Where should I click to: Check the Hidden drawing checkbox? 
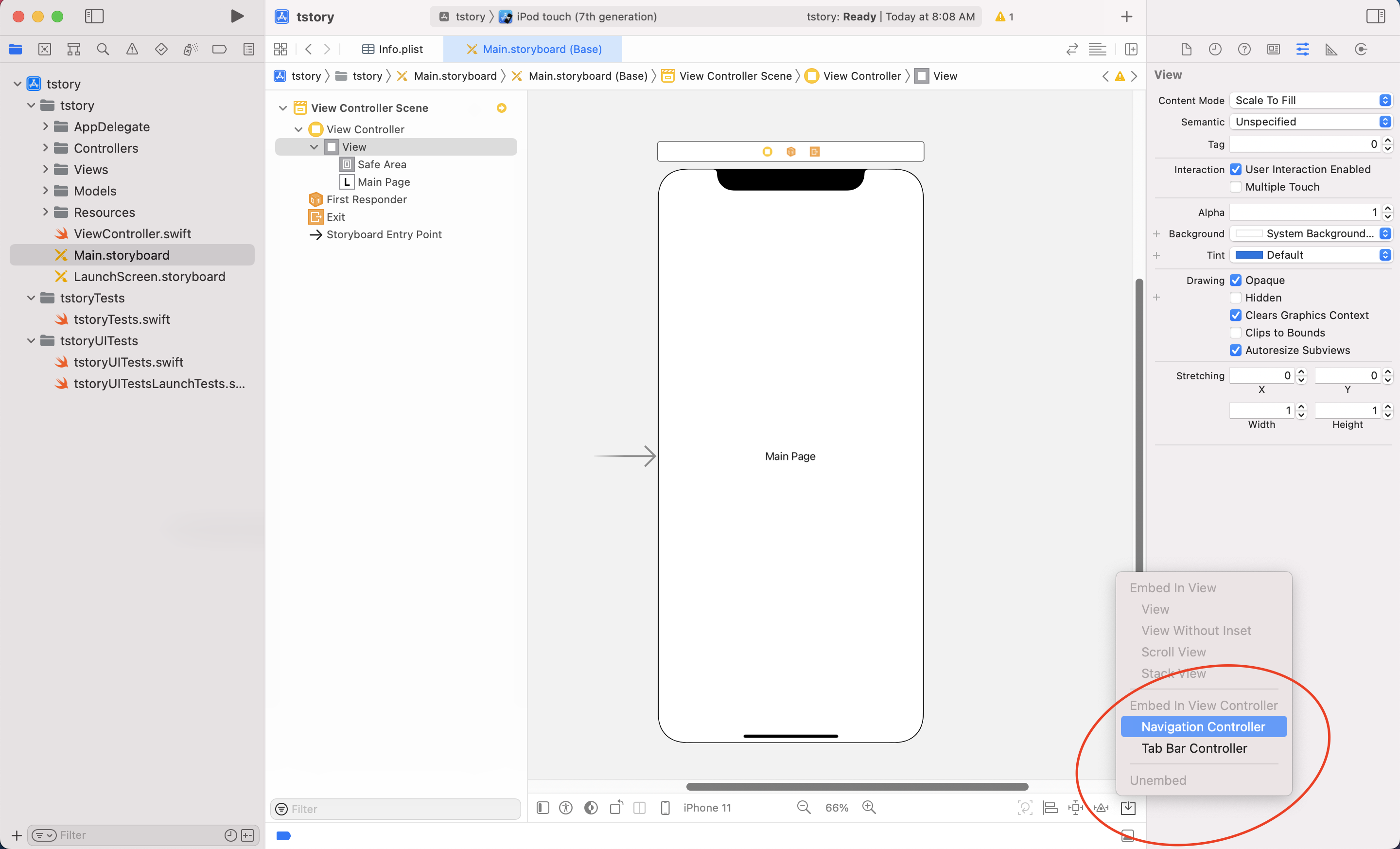tap(1235, 298)
